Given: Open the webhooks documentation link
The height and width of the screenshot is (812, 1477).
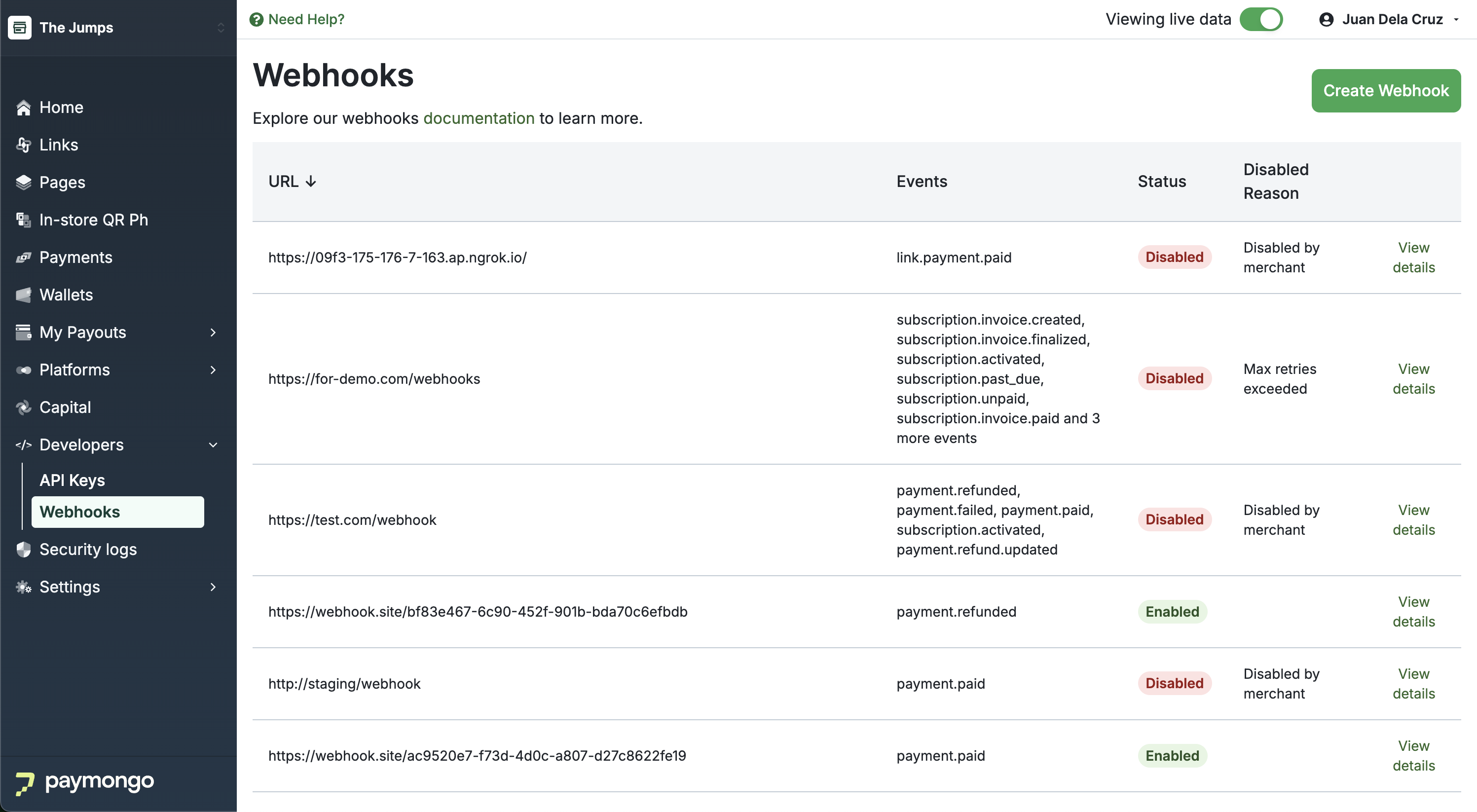Looking at the screenshot, I should [x=479, y=118].
